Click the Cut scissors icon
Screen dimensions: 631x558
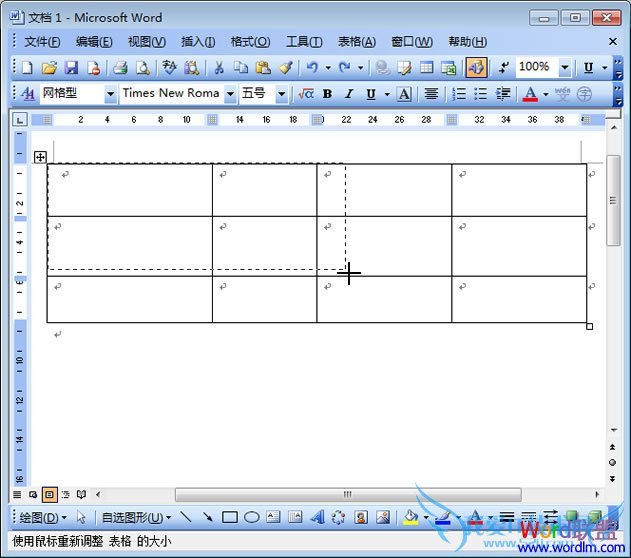click(218, 68)
